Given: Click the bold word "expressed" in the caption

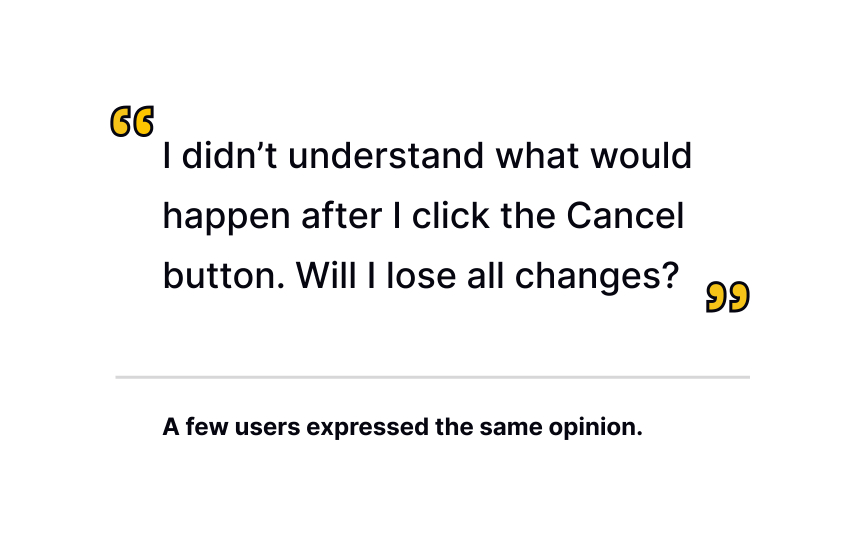Looking at the screenshot, I should (x=368, y=428).
